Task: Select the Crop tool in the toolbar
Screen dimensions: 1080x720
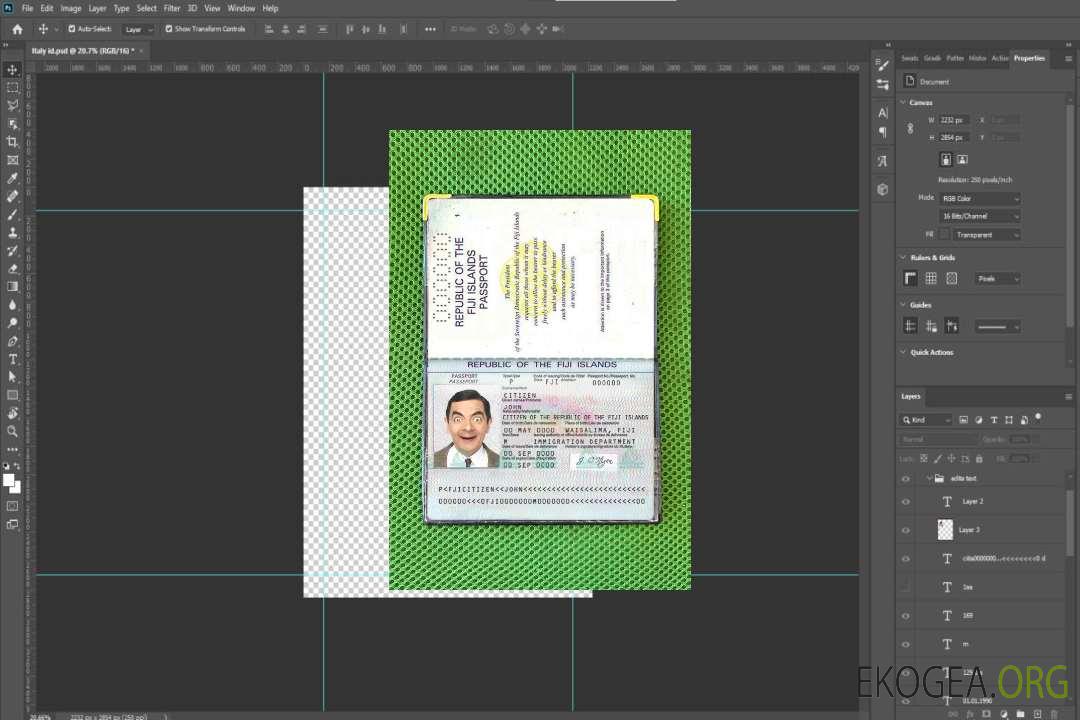Action: pos(13,142)
